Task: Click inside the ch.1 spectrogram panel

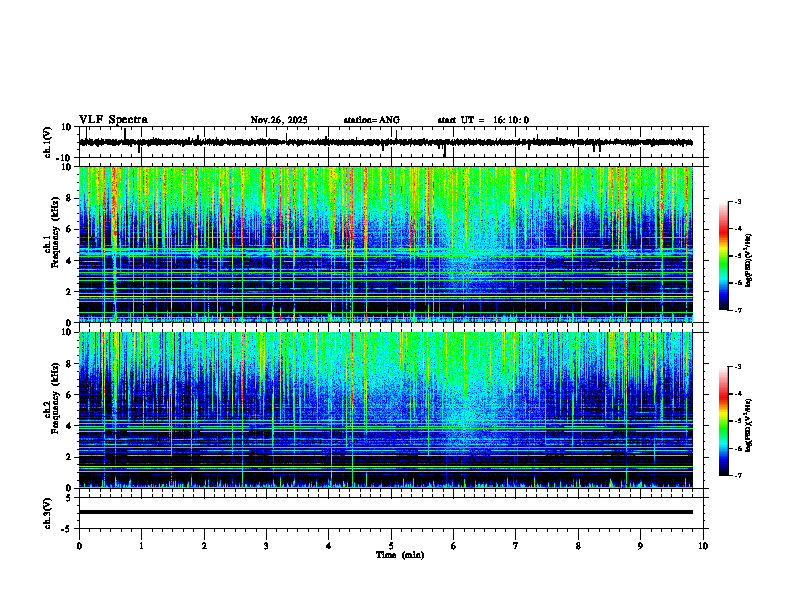Action: [386, 244]
